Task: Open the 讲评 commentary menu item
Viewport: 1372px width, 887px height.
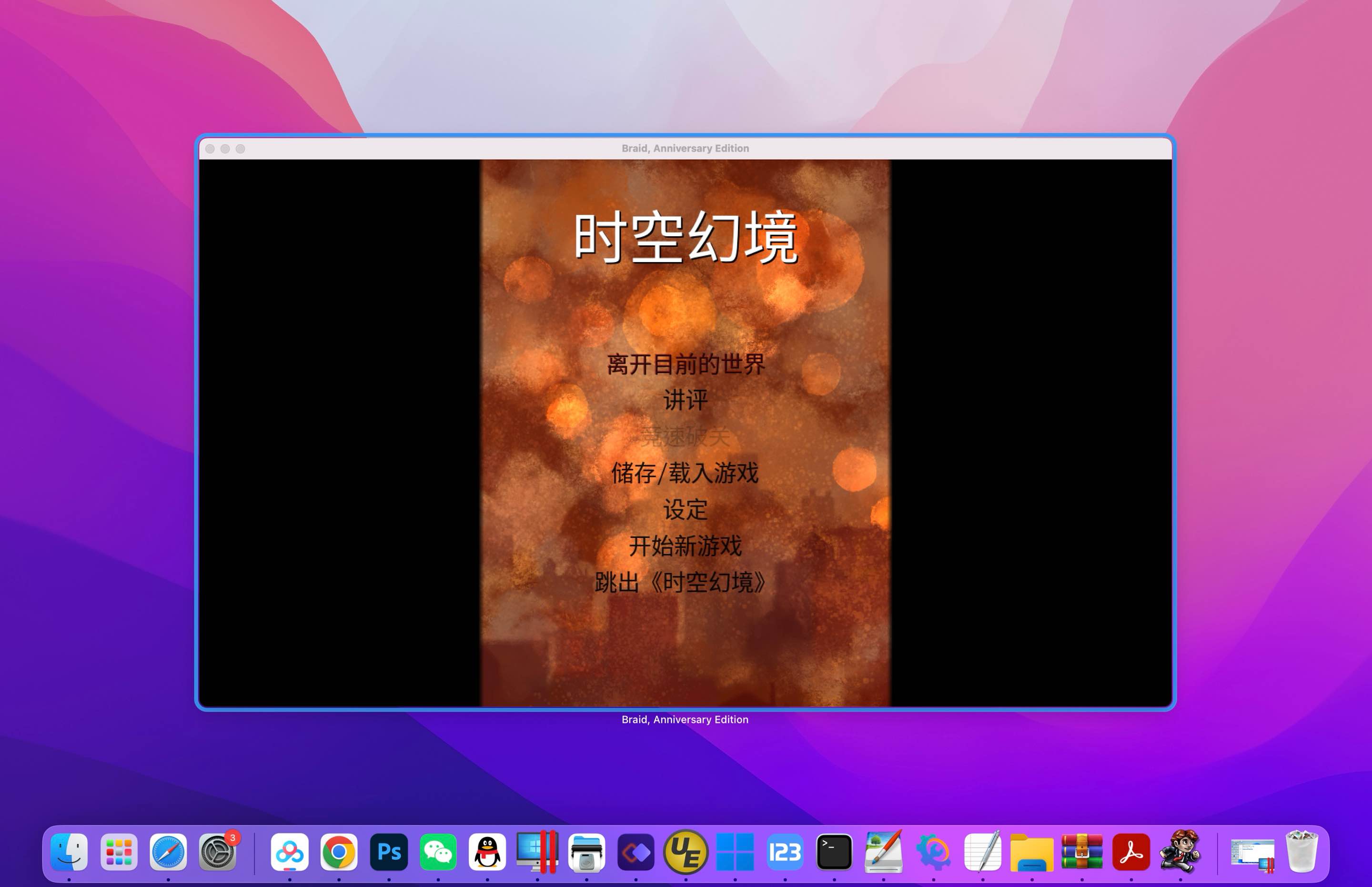Action: point(686,400)
